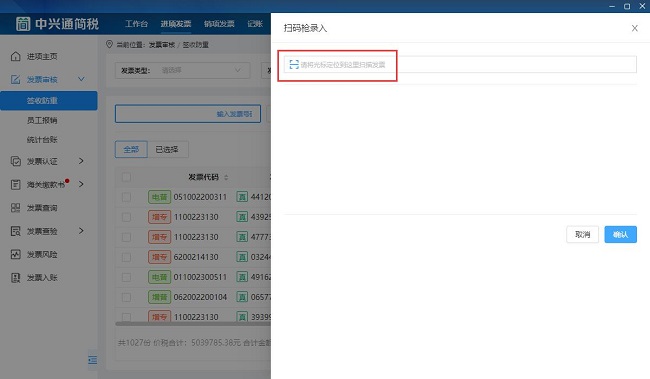Check the row 051002200311 checkbox
This screenshot has height=379, width=650.
(x=126, y=197)
